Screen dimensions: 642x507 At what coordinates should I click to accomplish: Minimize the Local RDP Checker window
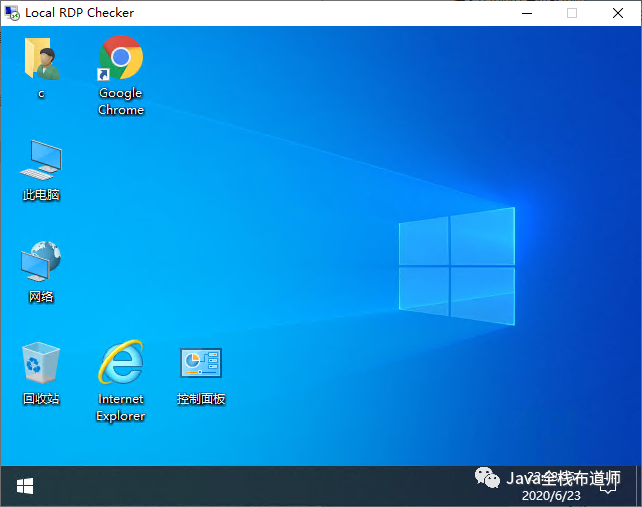coord(527,13)
